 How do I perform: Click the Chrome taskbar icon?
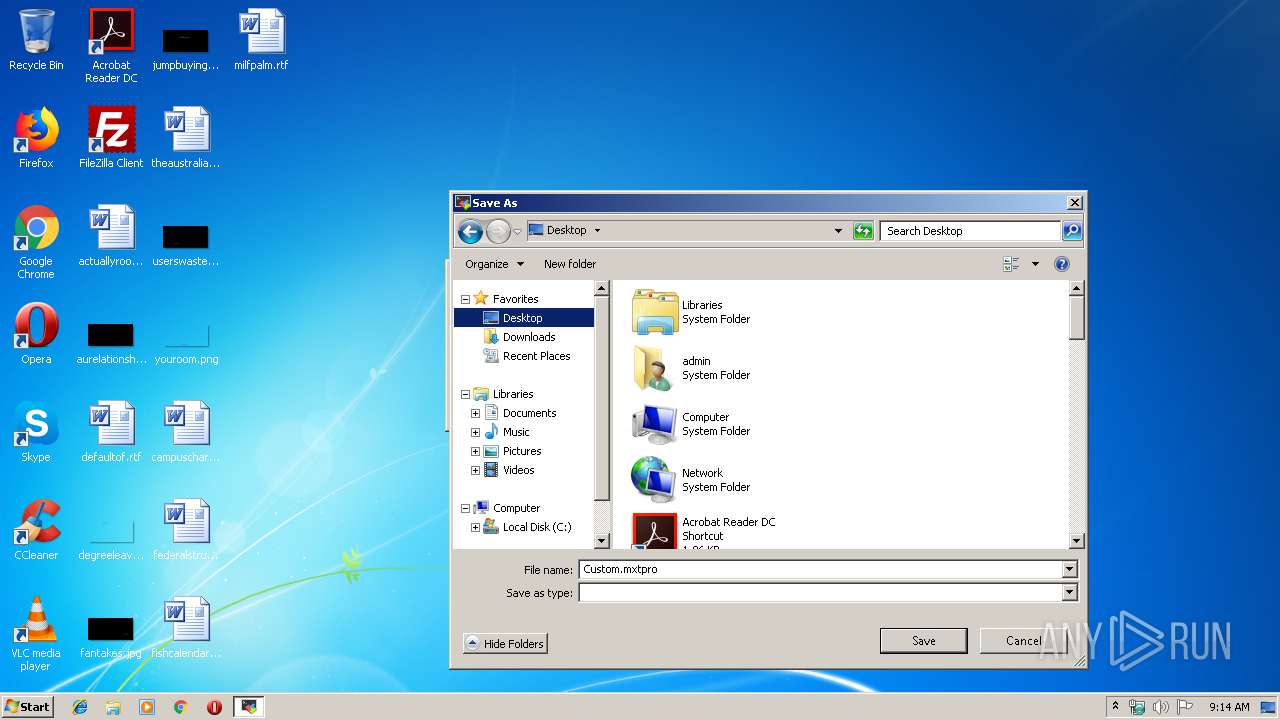pos(181,707)
